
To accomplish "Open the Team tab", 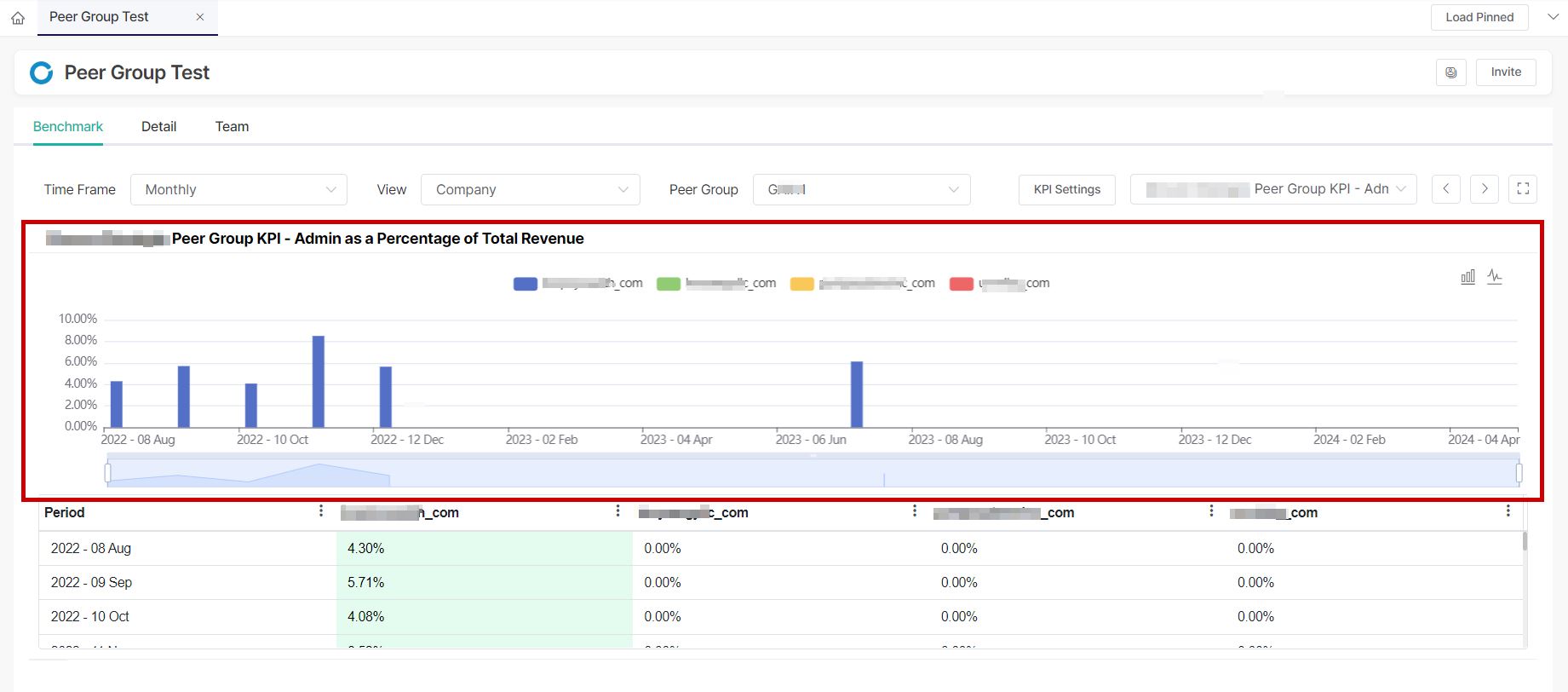I will (x=232, y=126).
